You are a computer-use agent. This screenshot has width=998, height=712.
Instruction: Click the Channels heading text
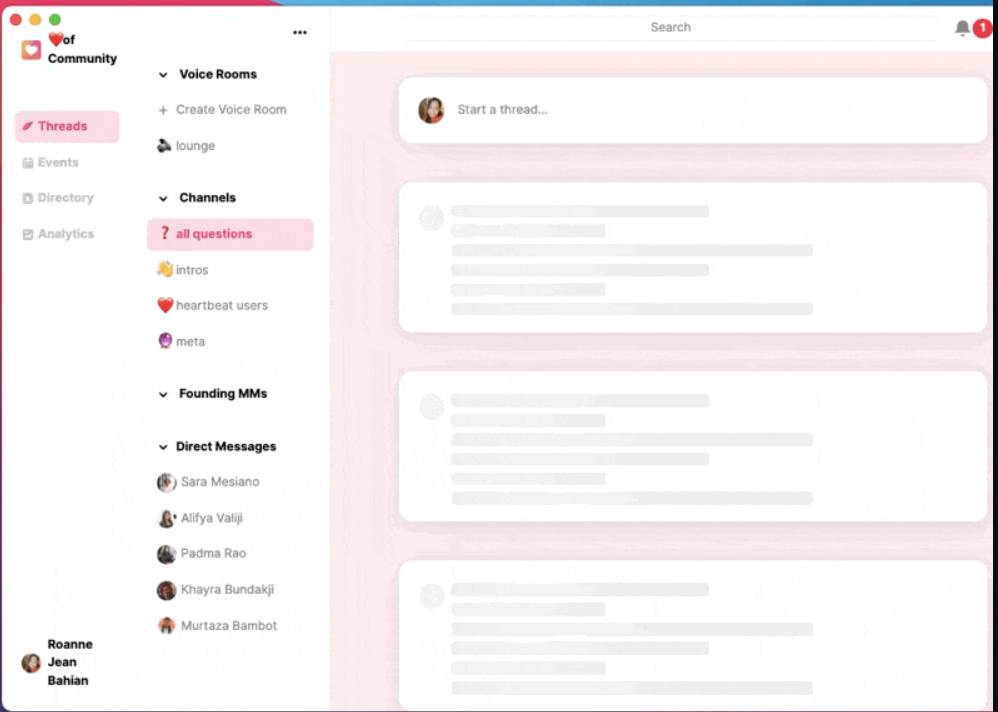tap(207, 198)
